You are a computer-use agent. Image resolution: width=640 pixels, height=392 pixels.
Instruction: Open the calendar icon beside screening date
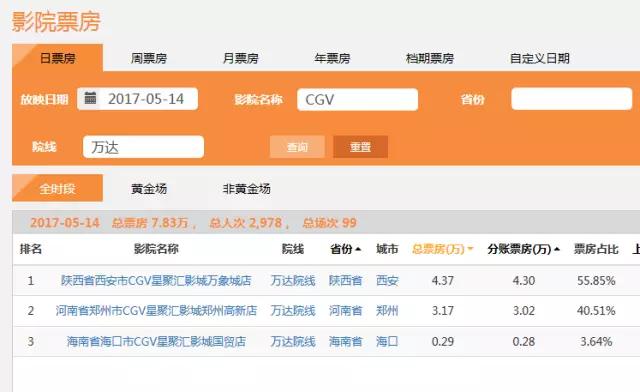pos(90,98)
